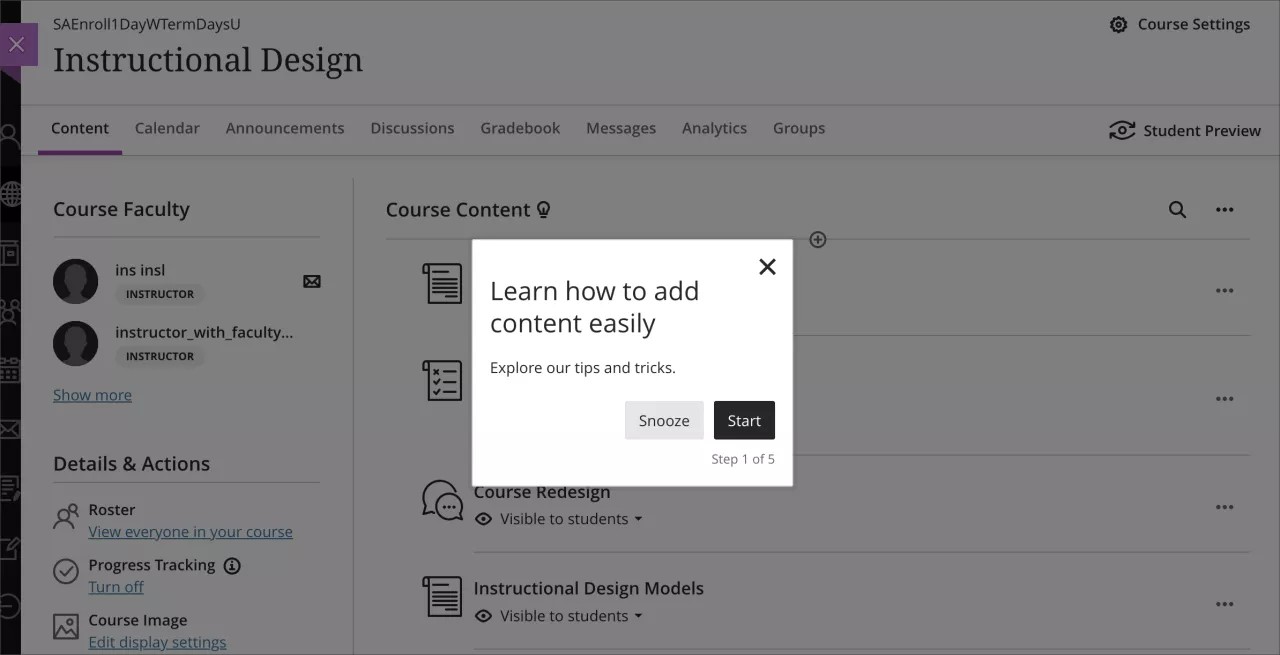This screenshot has height=655, width=1280.
Task: Click the lightbulb icon next to Course Content
Action: pos(543,210)
